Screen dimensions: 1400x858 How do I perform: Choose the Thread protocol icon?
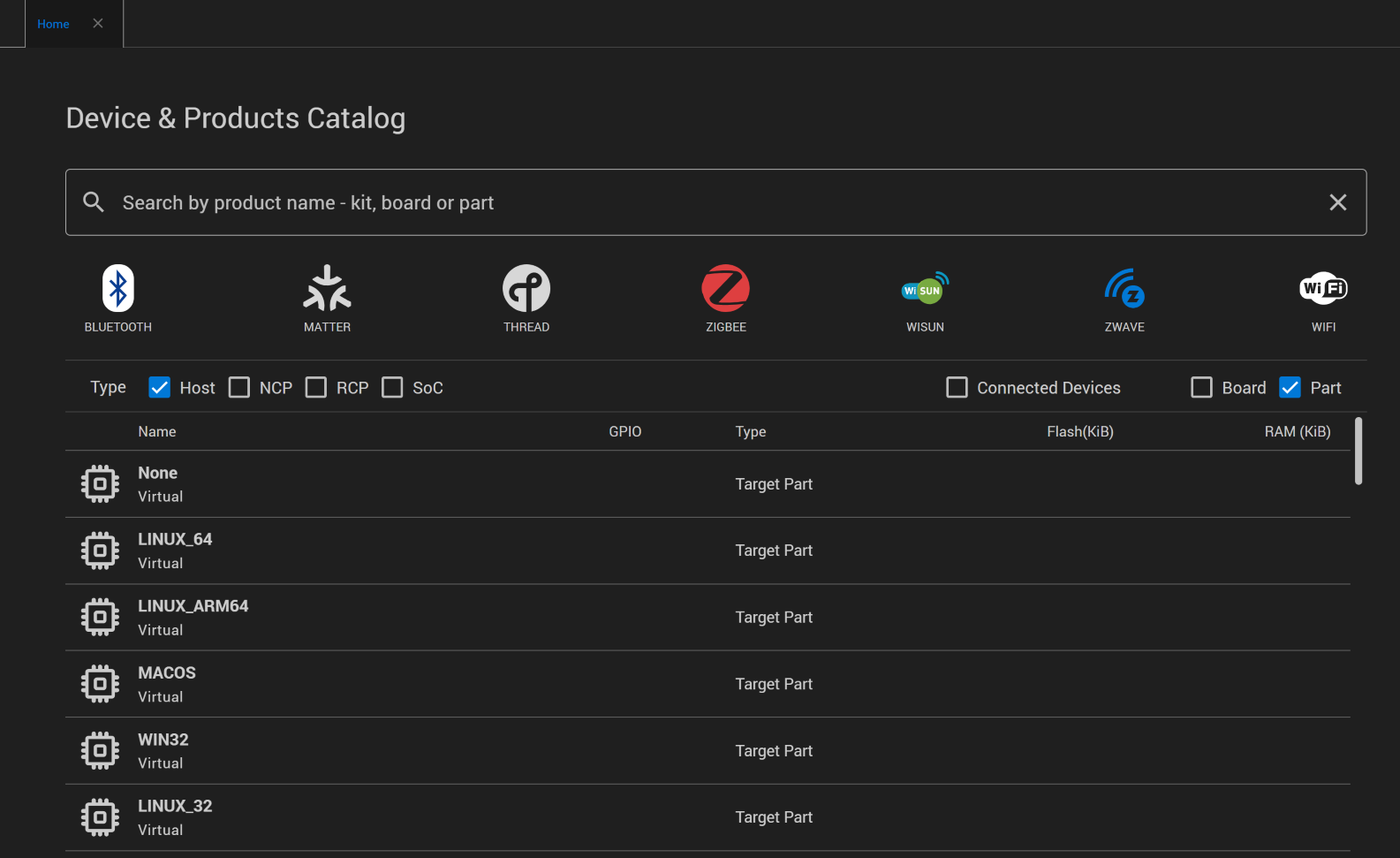(526, 288)
